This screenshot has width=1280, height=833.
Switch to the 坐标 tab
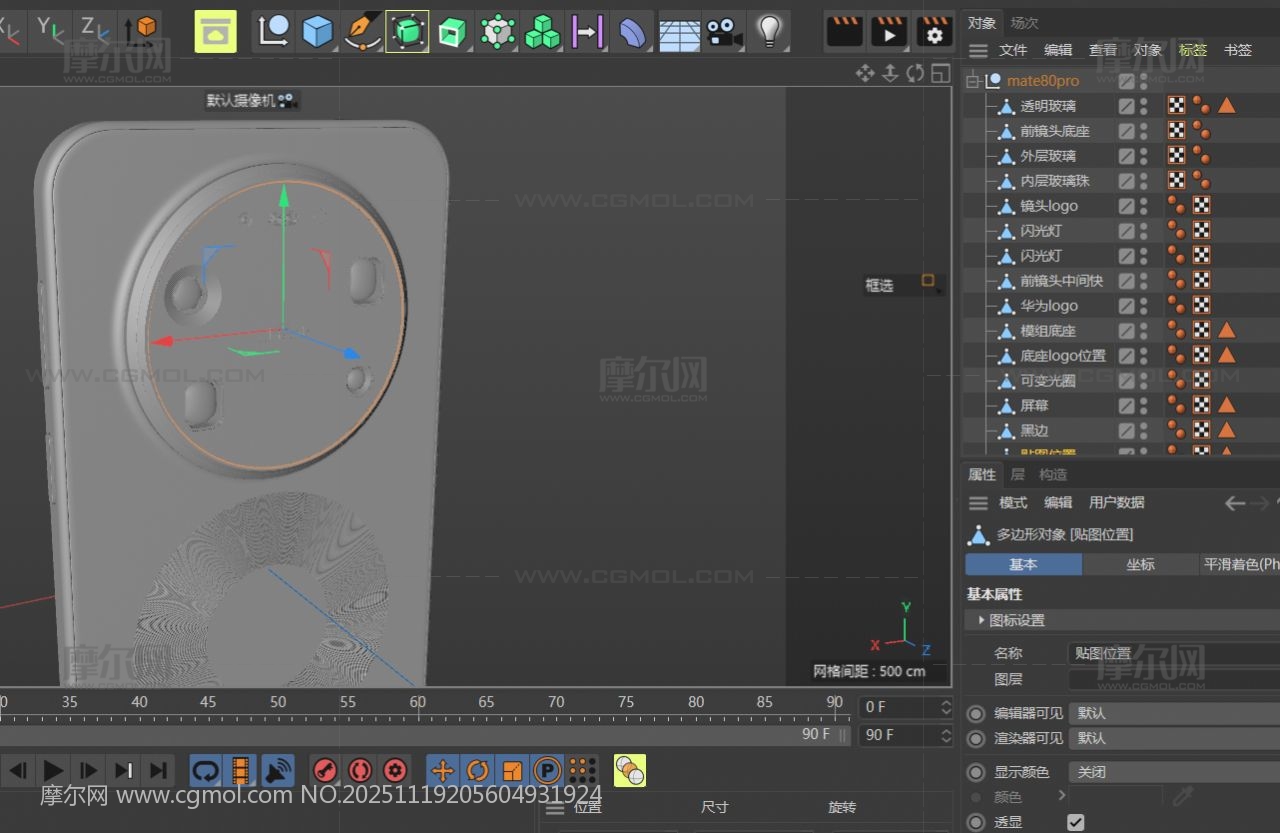tap(1140, 564)
